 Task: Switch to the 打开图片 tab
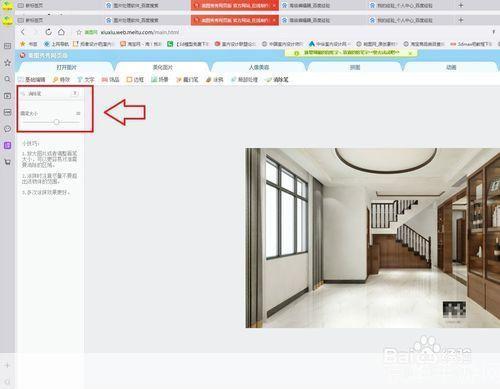click(x=66, y=67)
